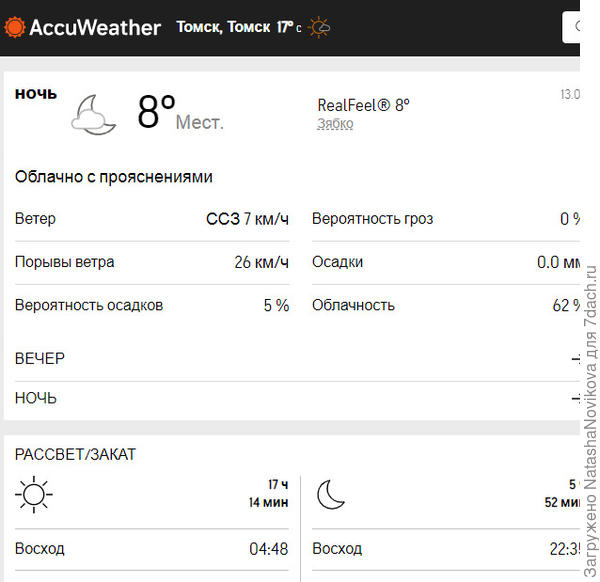Click the Восход 04:48 sunrise row
The width and height of the screenshot is (600, 582).
click(152, 549)
